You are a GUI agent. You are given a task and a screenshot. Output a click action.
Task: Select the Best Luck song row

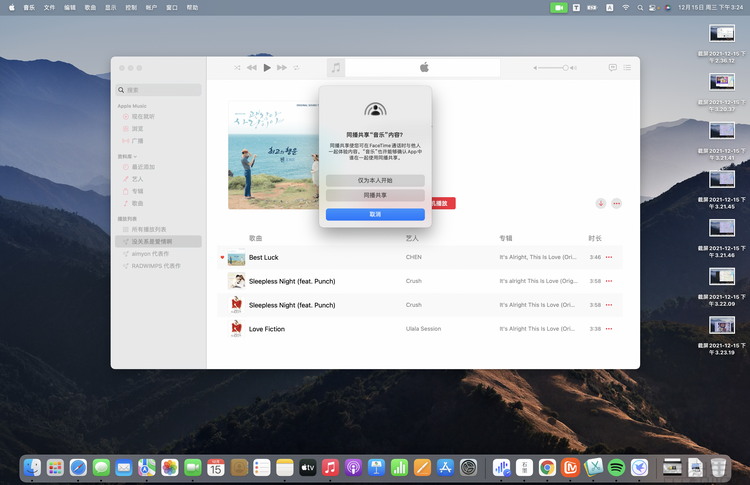point(419,257)
